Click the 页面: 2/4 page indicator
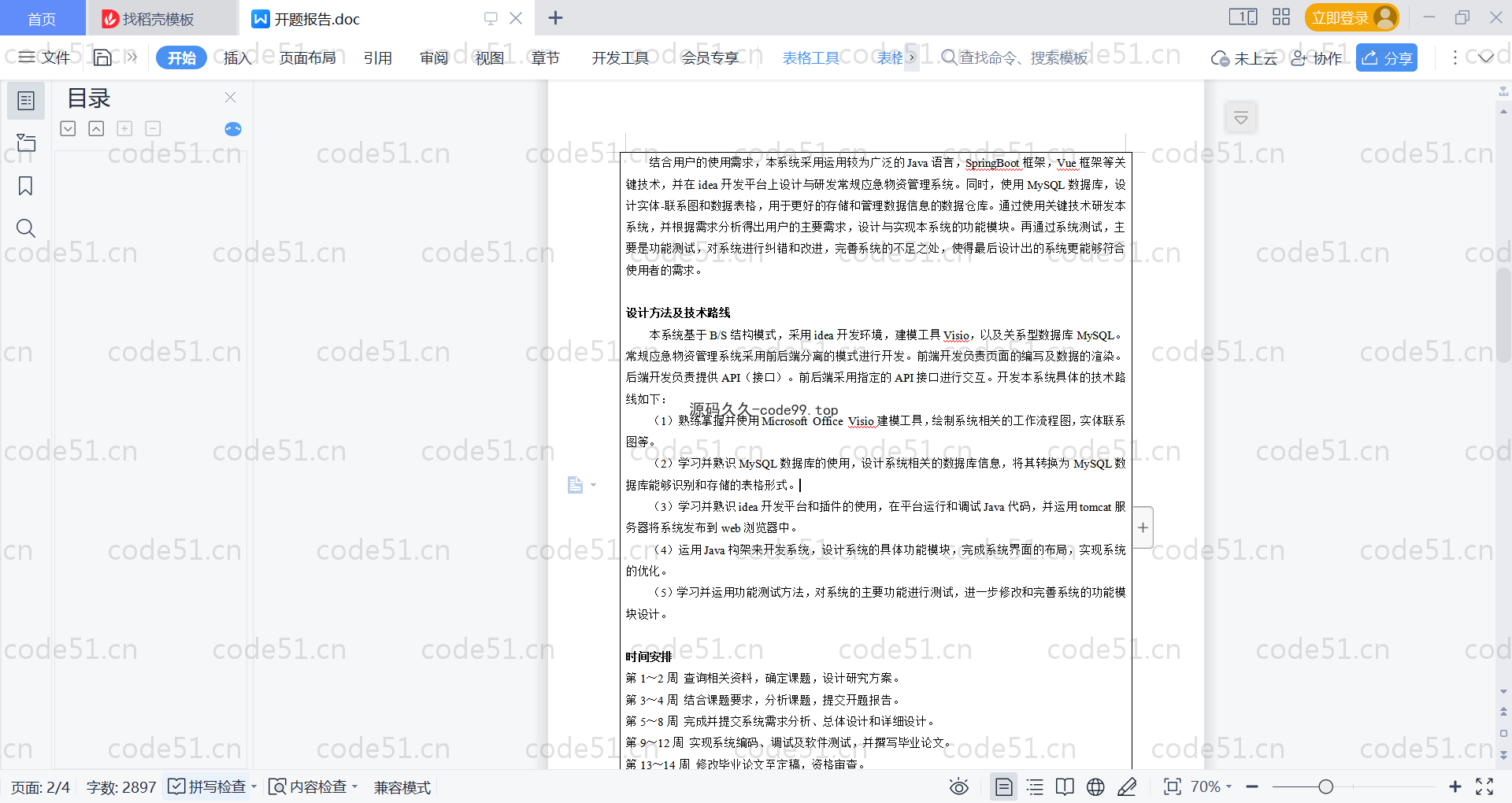The width and height of the screenshot is (1512, 803). pyautogui.click(x=41, y=787)
